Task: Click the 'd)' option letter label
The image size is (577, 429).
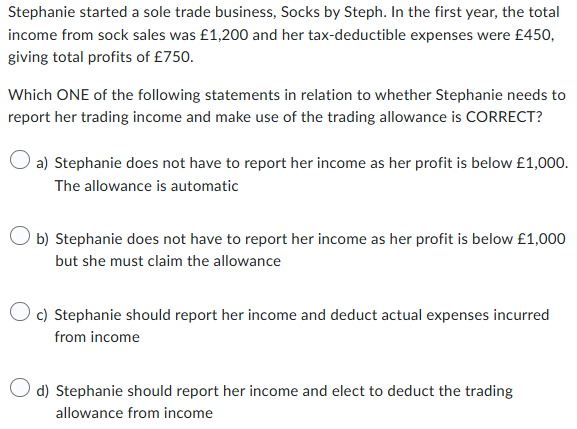Action: click(43, 391)
